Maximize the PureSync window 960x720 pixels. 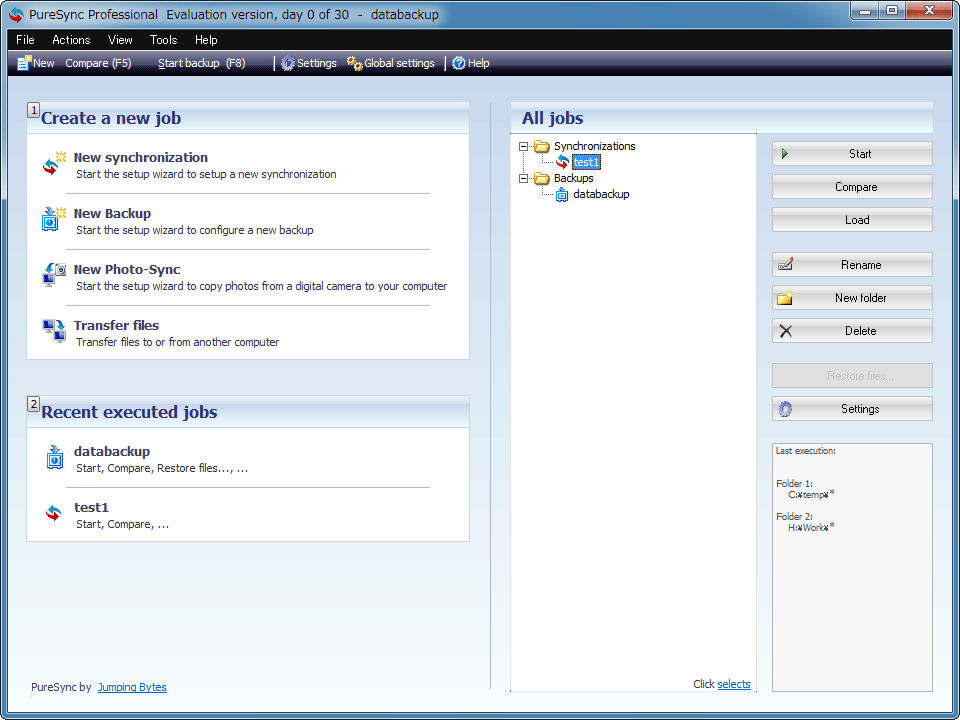point(892,10)
